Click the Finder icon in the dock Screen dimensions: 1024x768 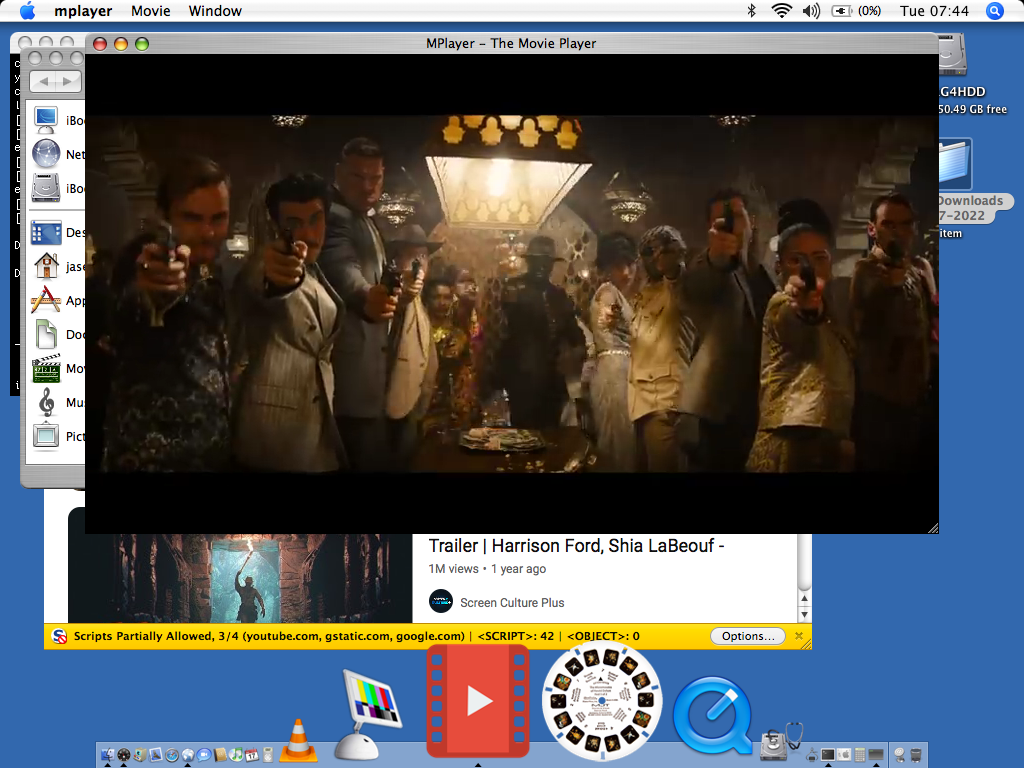coord(108,755)
